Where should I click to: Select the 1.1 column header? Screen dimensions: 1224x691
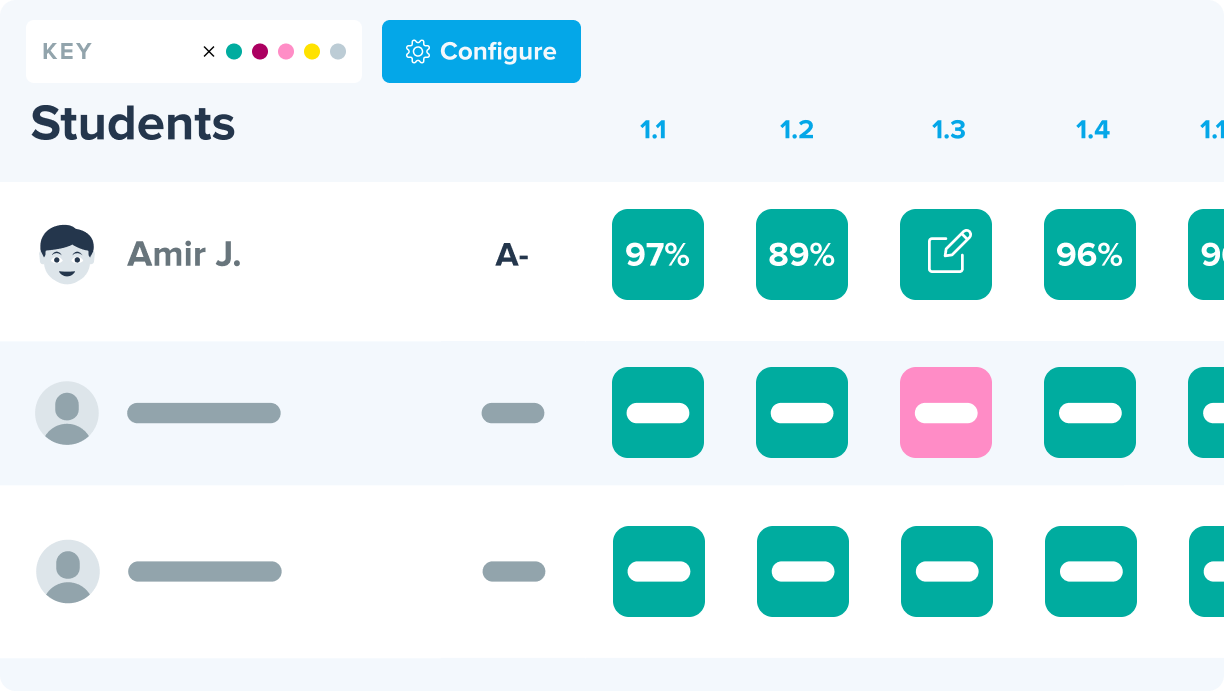(x=653, y=130)
